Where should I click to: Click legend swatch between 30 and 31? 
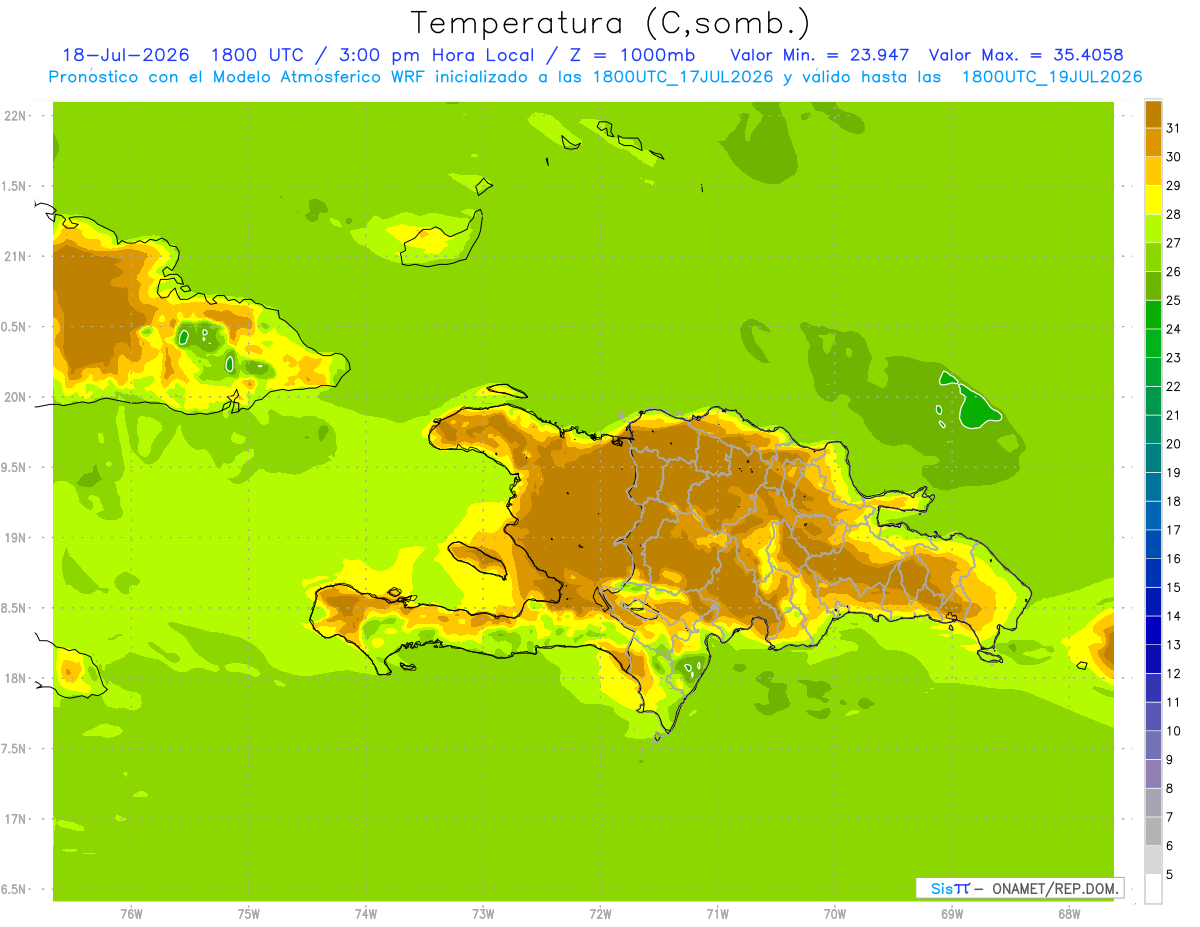[1153, 143]
